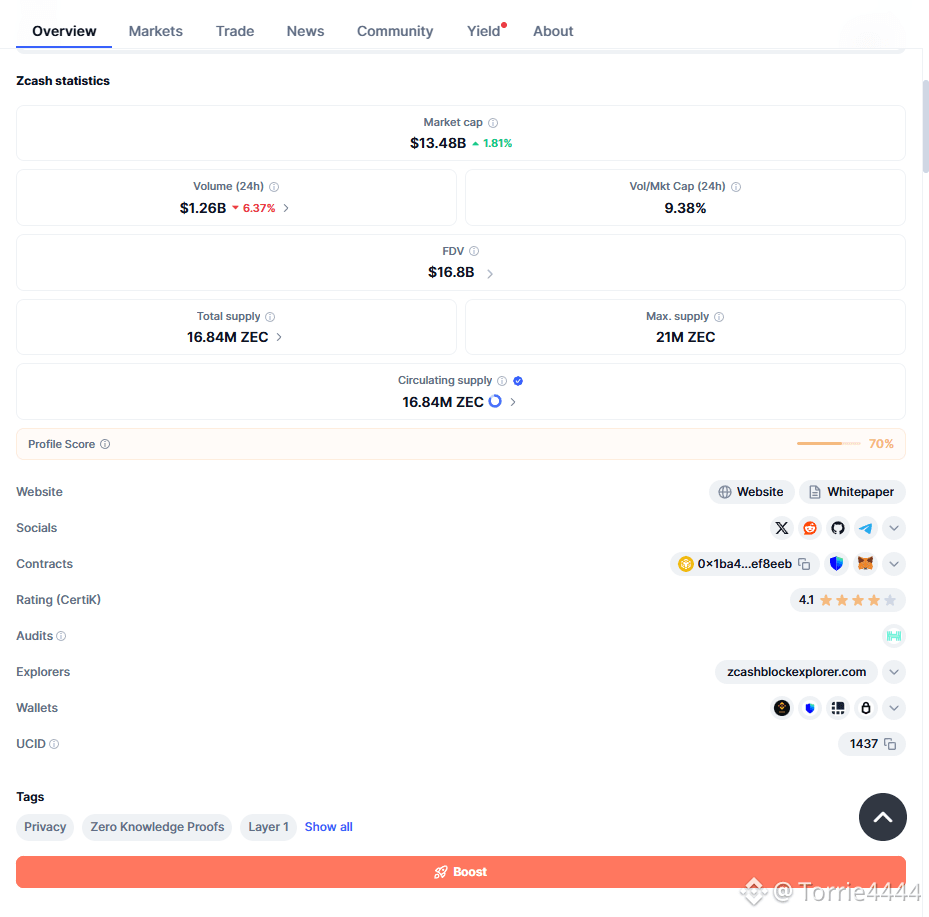Switch to the Community tab
The image size is (929, 917).
coord(395,31)
